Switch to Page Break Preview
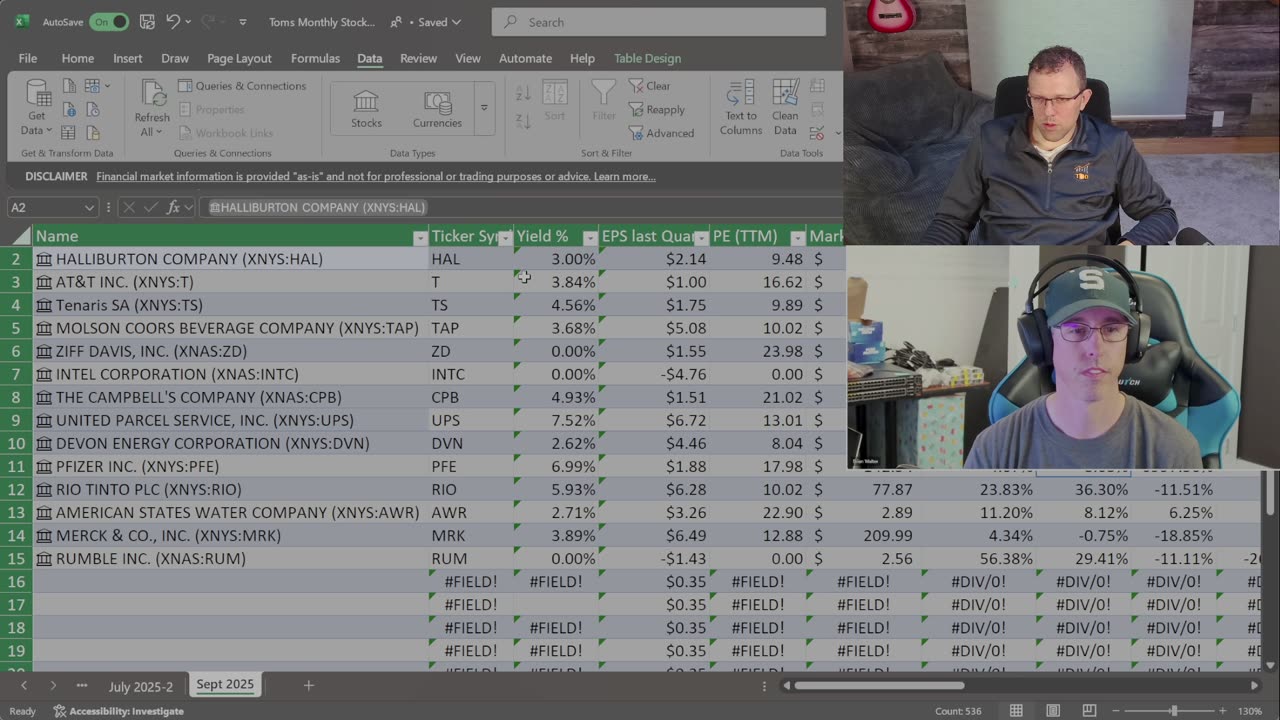The image size is (1280, 720). [x=1089, y=711]
